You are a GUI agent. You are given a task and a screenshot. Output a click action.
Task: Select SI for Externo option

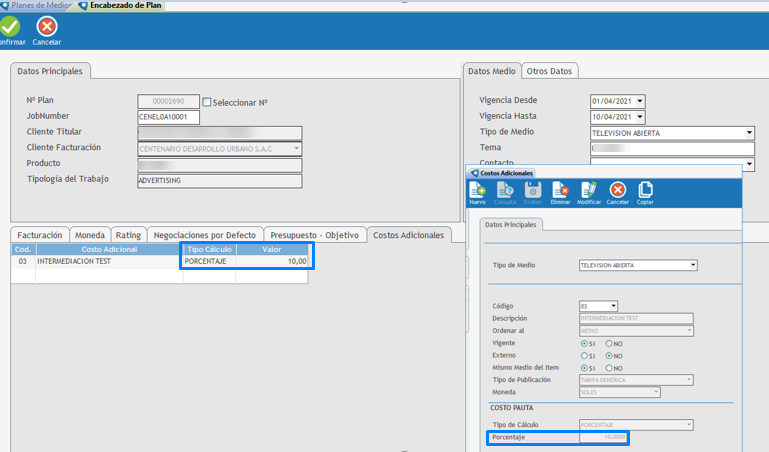pyautogui.click(x=585, y=355)
